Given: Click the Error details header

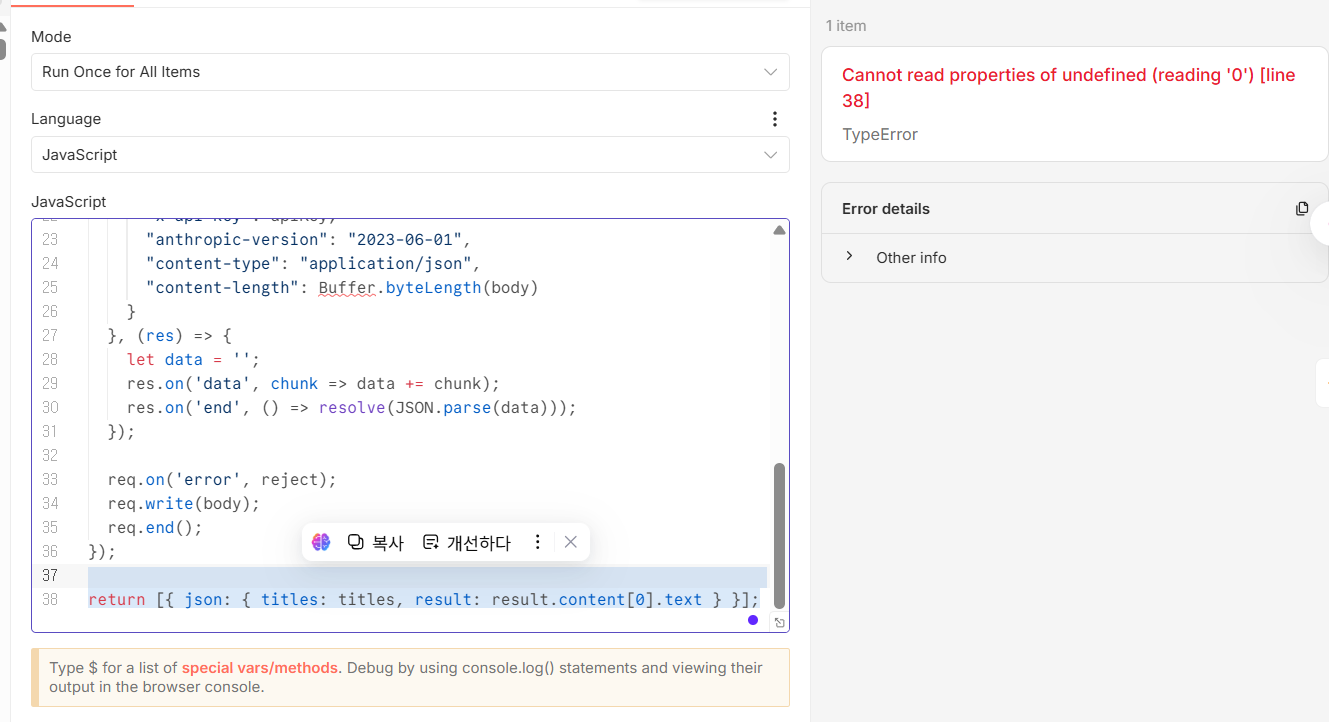Looking at the screenshot, I should [x=886, y=208].
